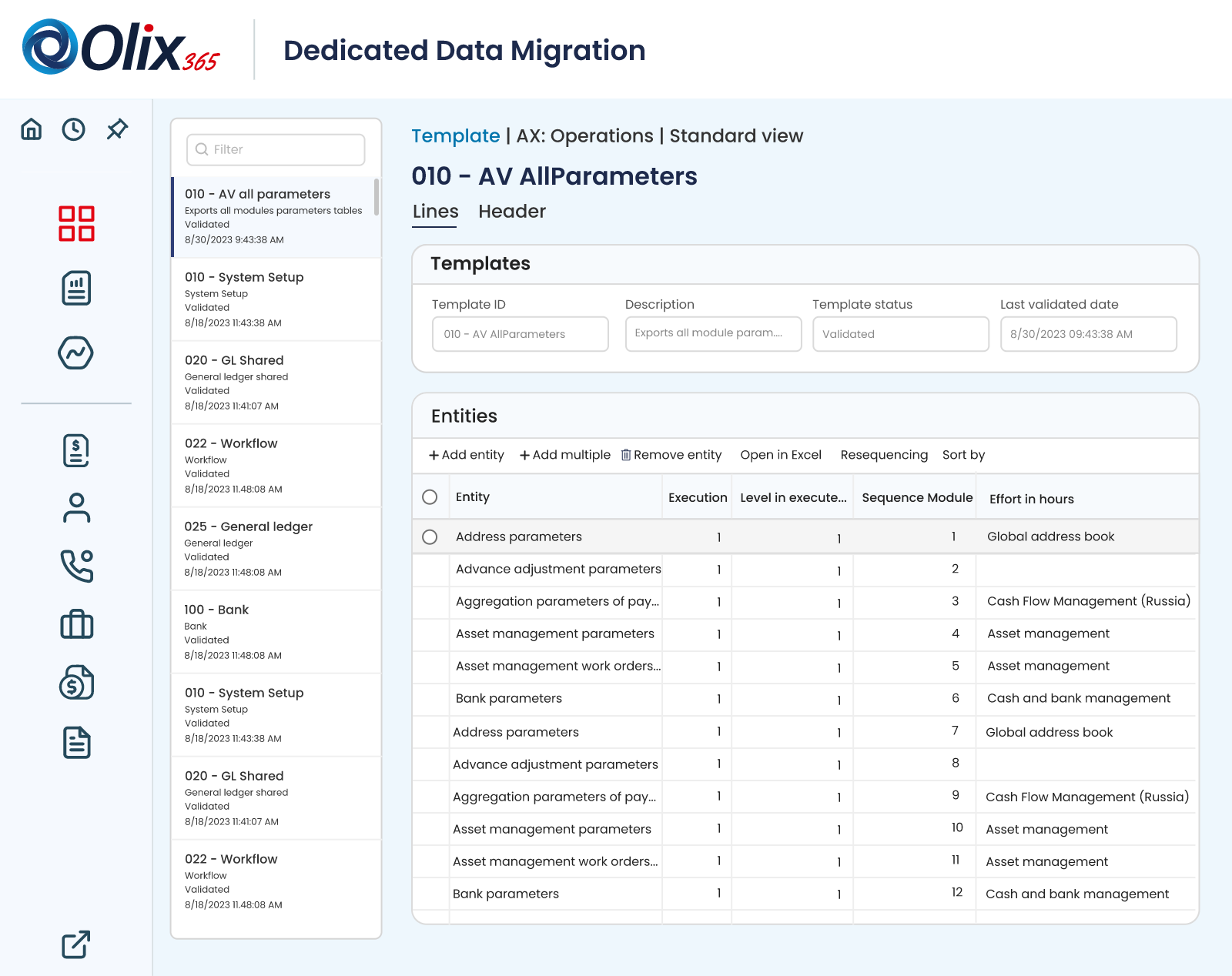
Task: Open the dollar coin payments icon
Action: point(76,683)
